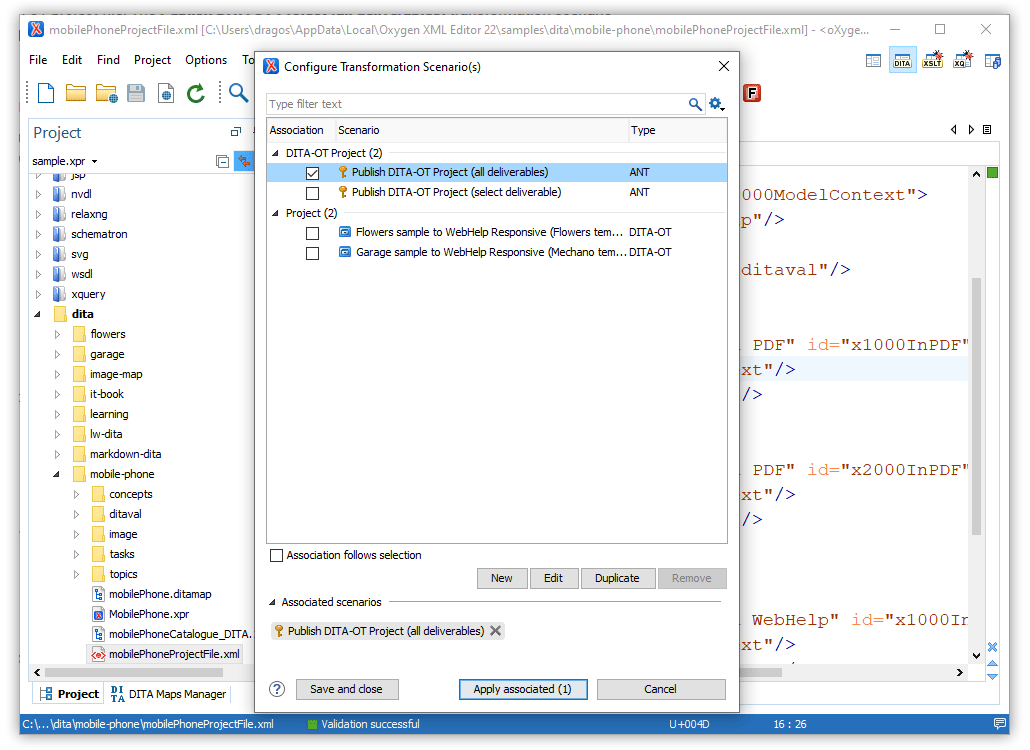Check the Flowers sample to WebHelp scenario
Screen dimensions: 1030x750
[313, 233]
